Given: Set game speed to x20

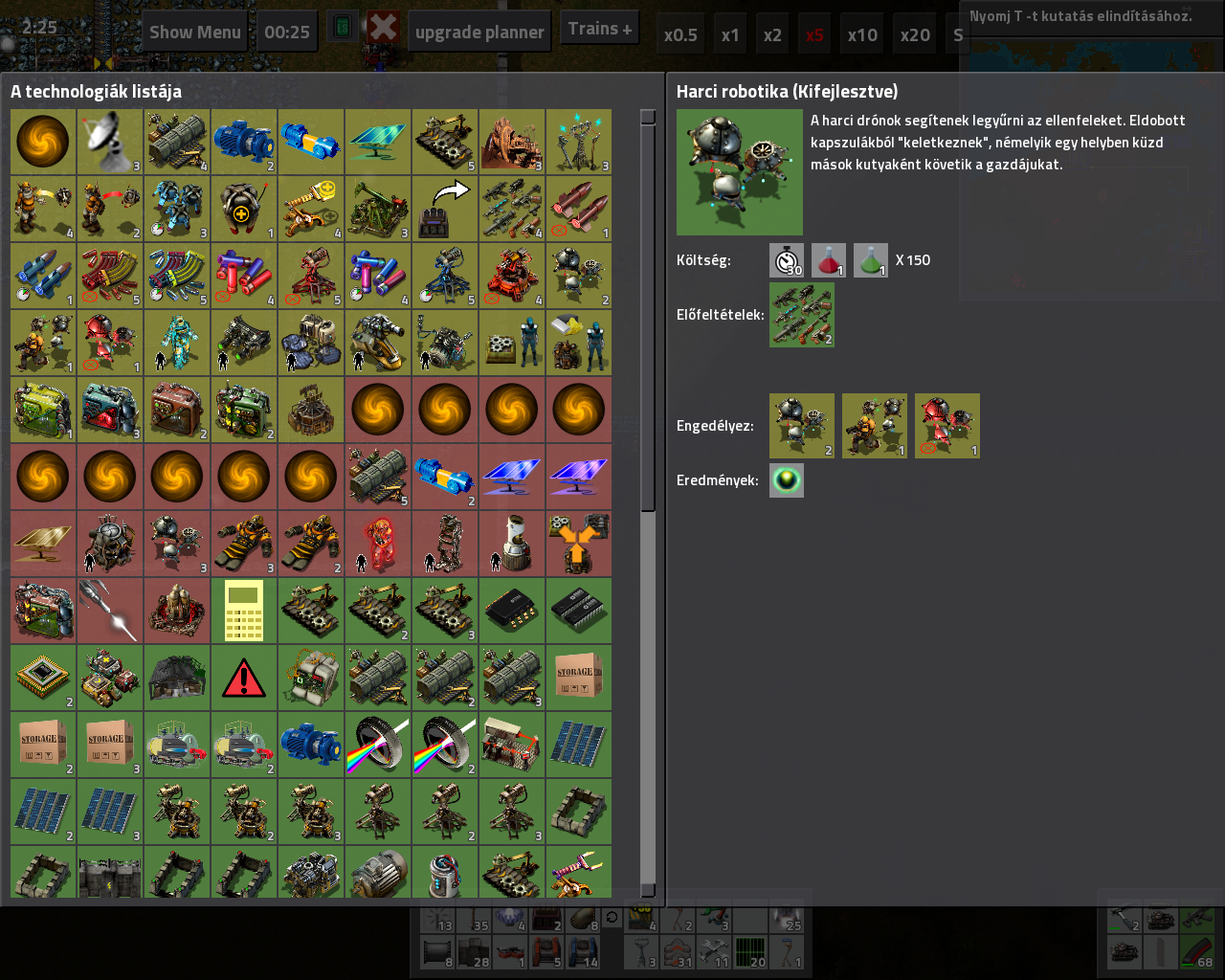Looking at the screenshot, I should tap(915, 35).
